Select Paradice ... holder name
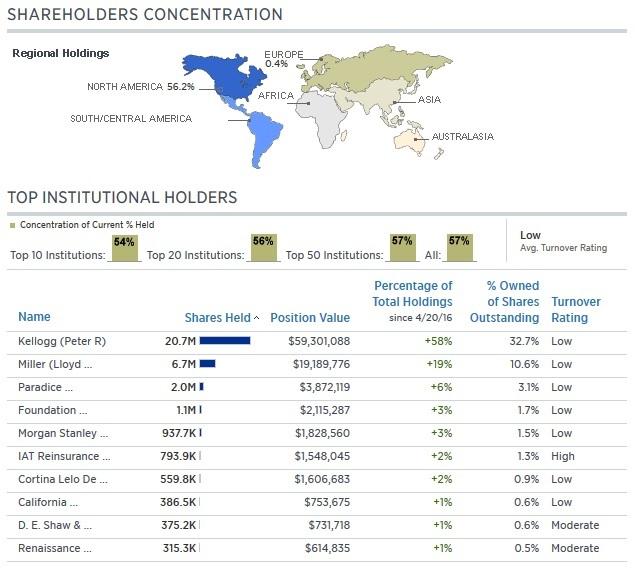 (46, 387)
